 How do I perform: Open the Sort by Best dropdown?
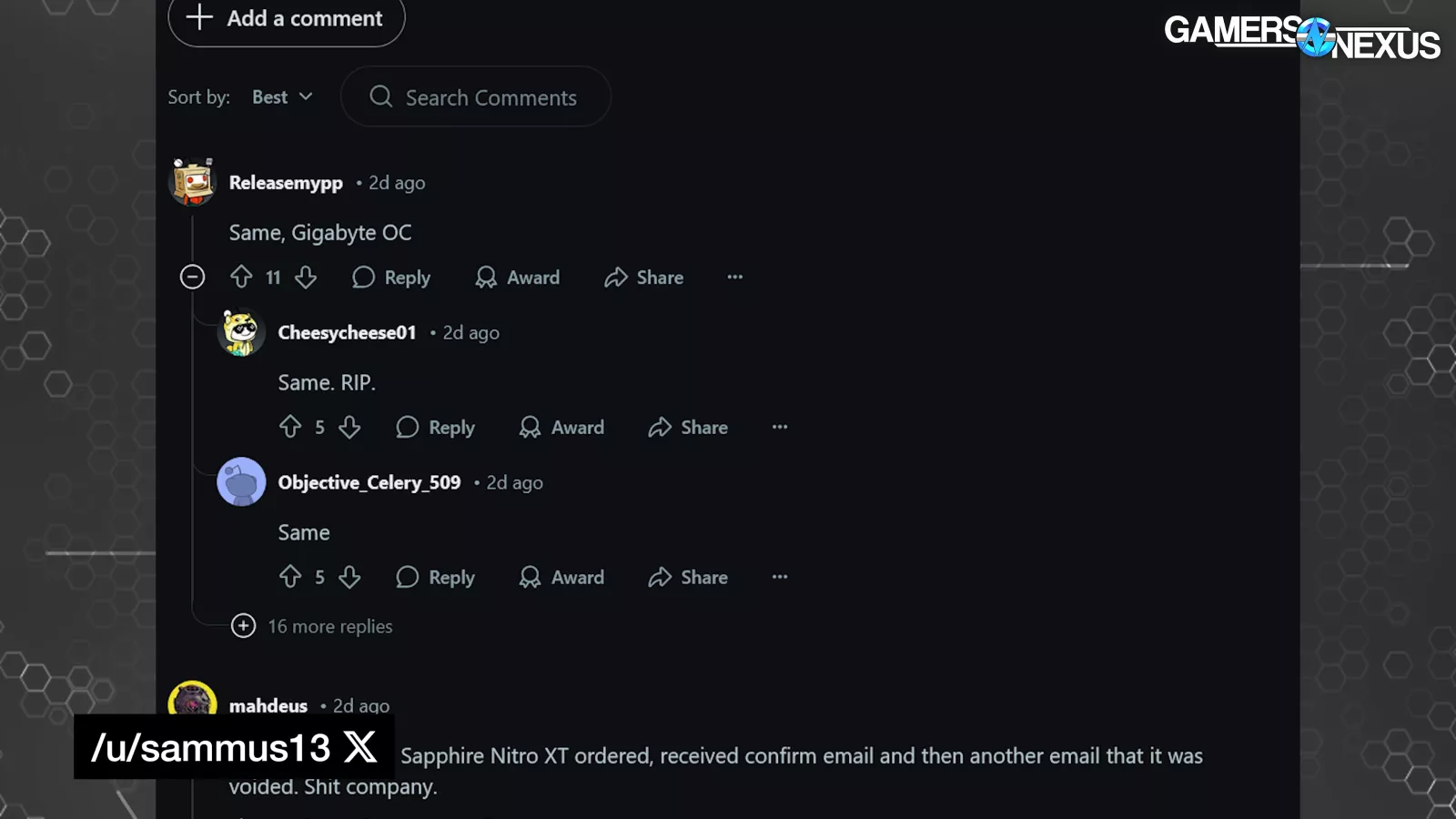(282, 97)
